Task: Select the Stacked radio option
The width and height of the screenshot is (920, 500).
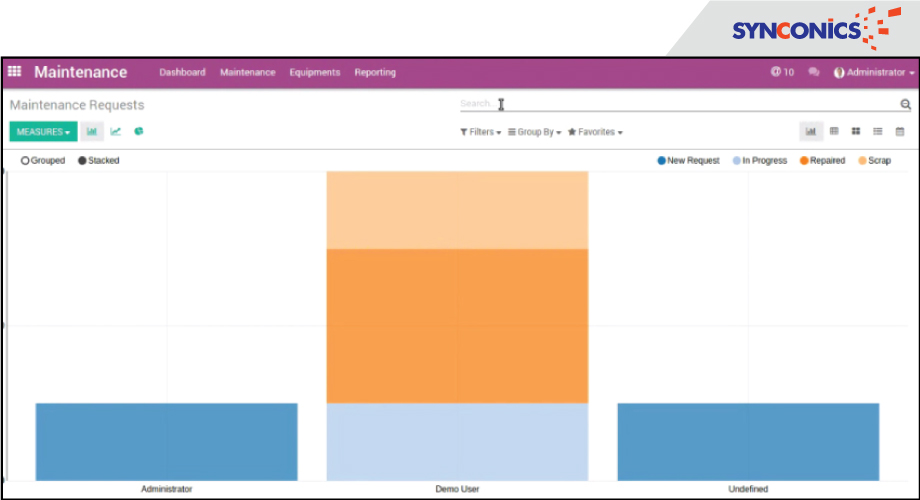Action: 82,160
